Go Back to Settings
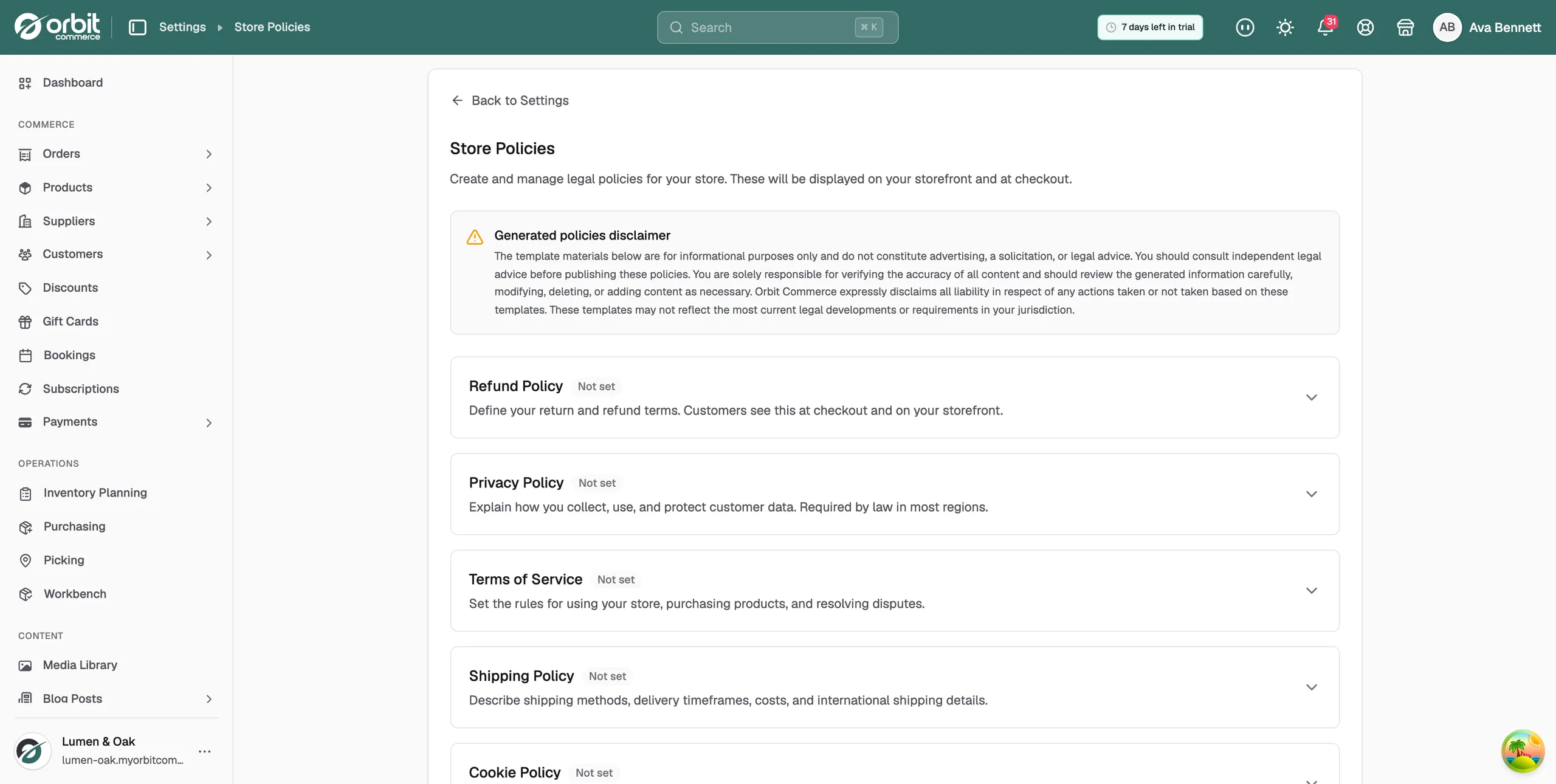 (x=510, y=100)
